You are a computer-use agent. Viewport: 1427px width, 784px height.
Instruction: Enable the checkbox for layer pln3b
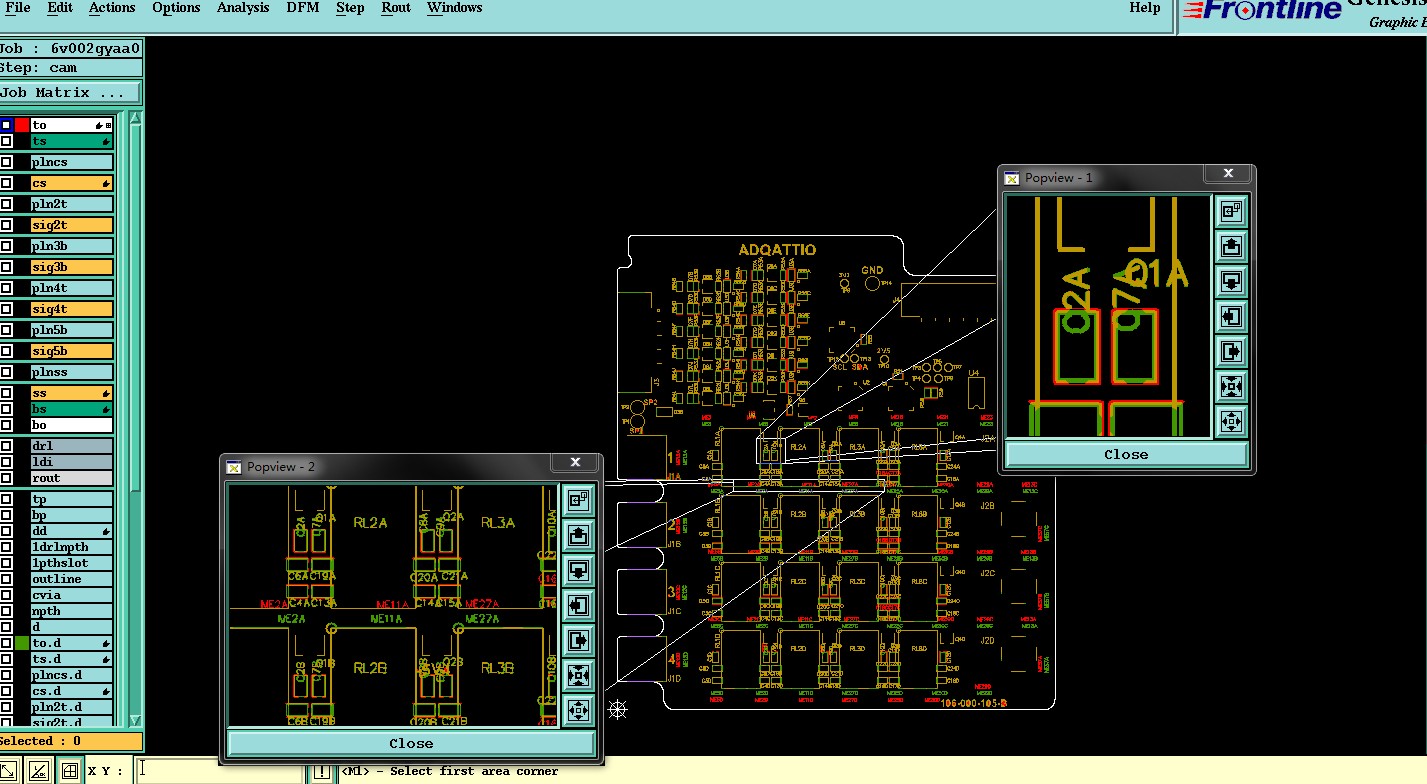[6, 246]
